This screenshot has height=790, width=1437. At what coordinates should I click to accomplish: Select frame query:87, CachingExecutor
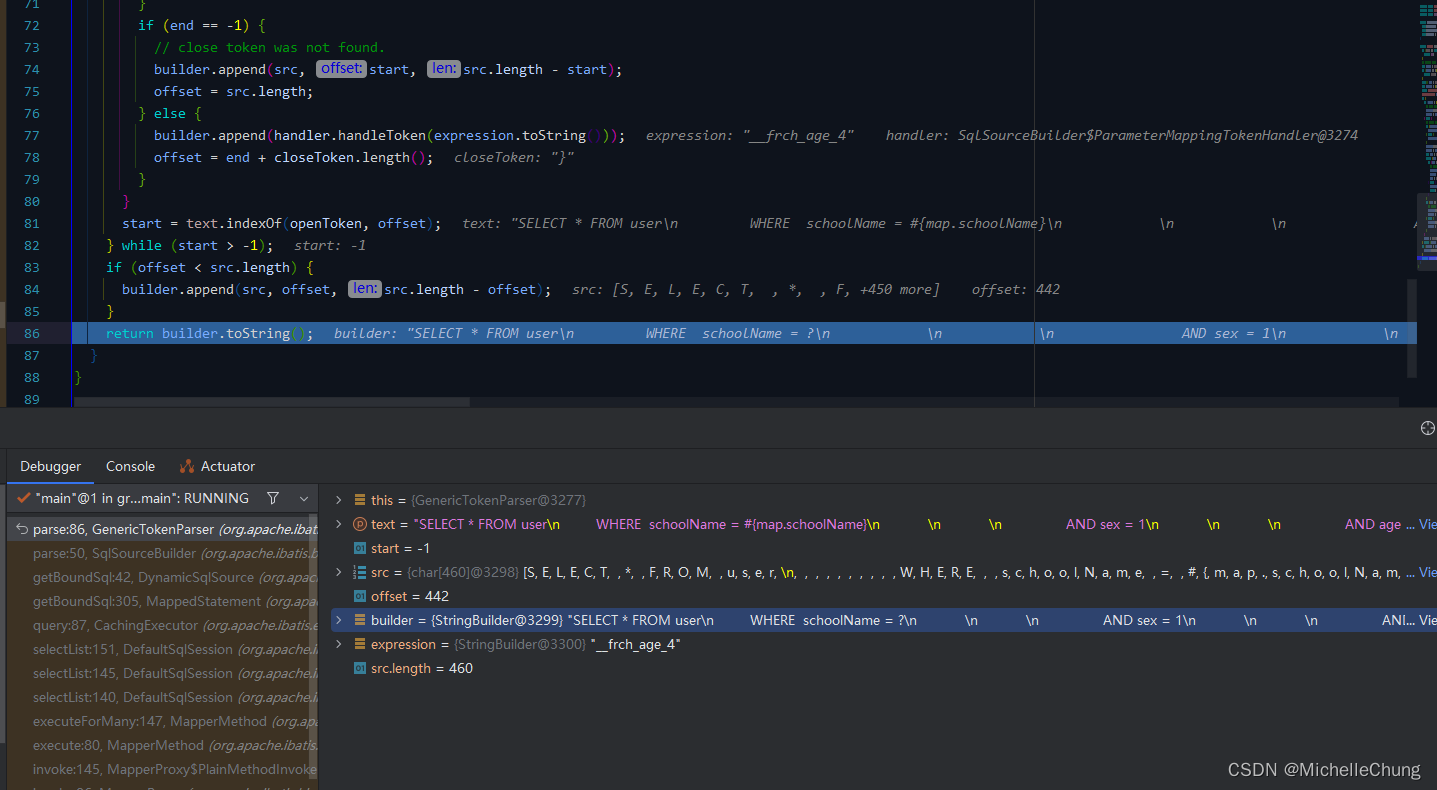pos(161,625)
